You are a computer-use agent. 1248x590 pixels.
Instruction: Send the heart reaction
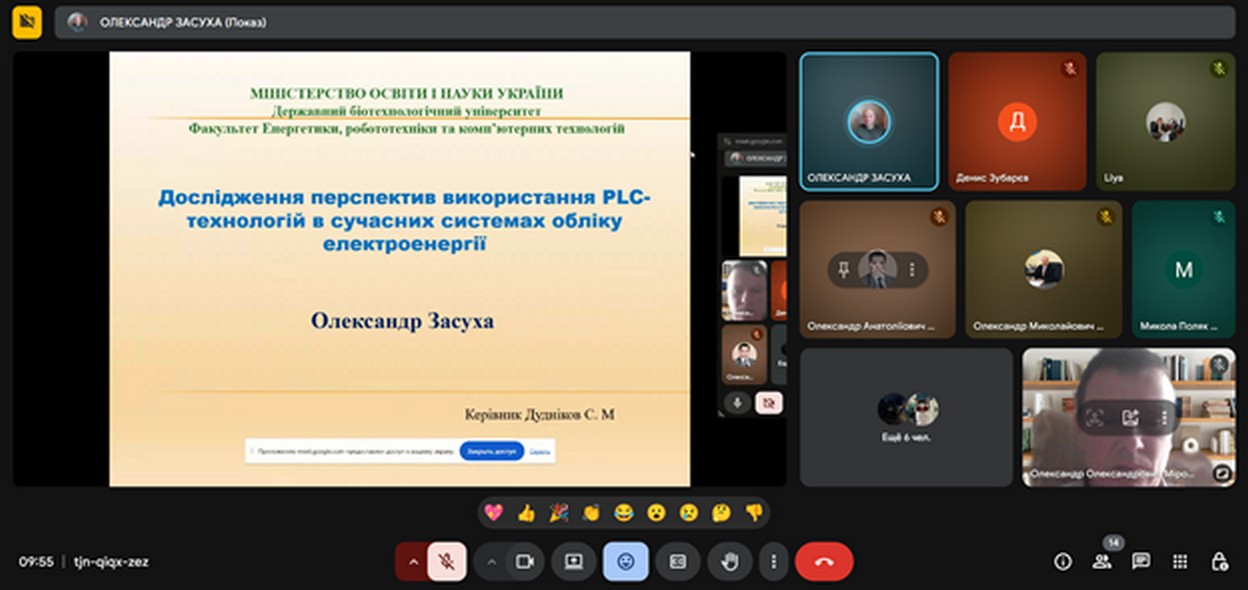[x=493, y=513]
